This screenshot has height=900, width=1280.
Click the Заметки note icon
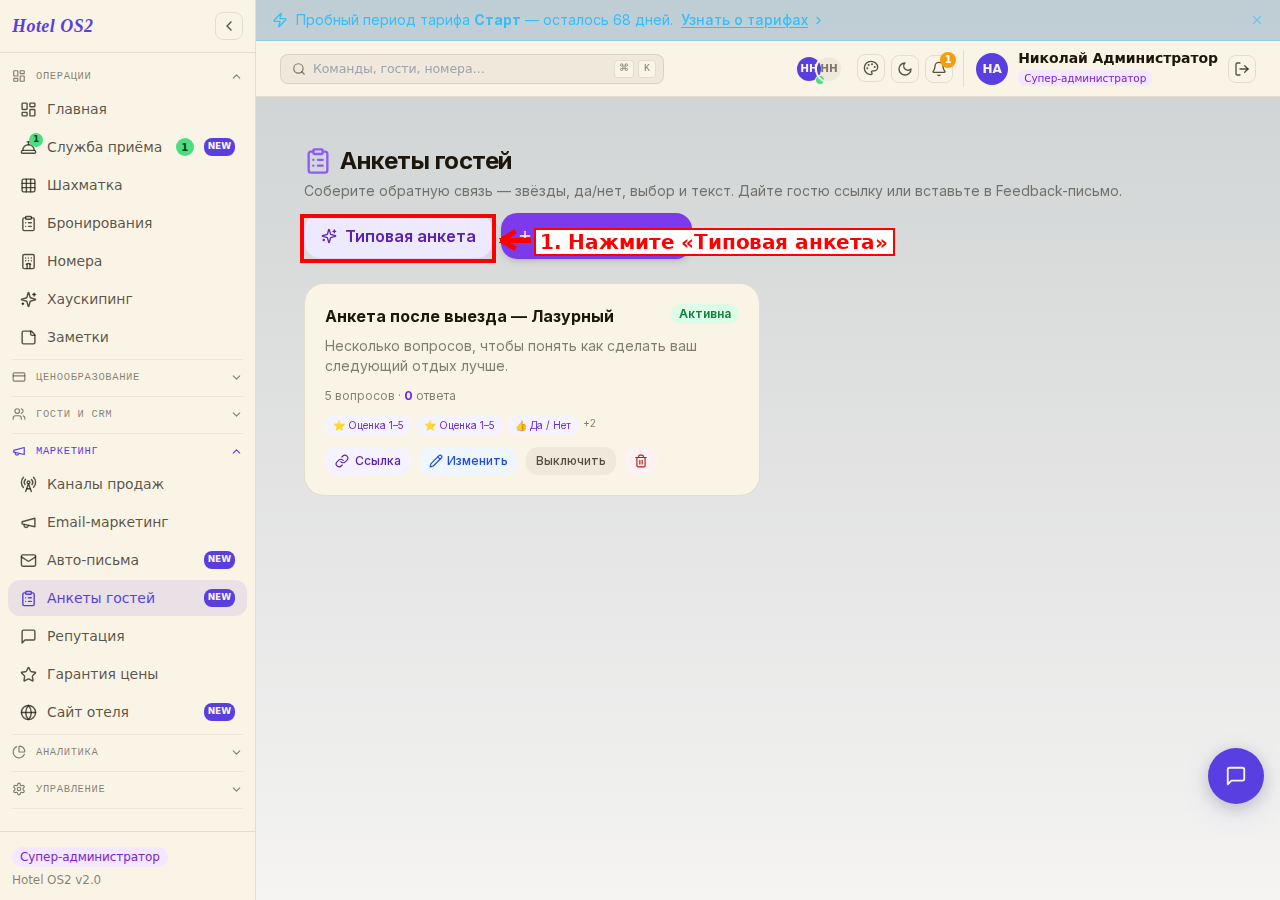click(28, 337)
